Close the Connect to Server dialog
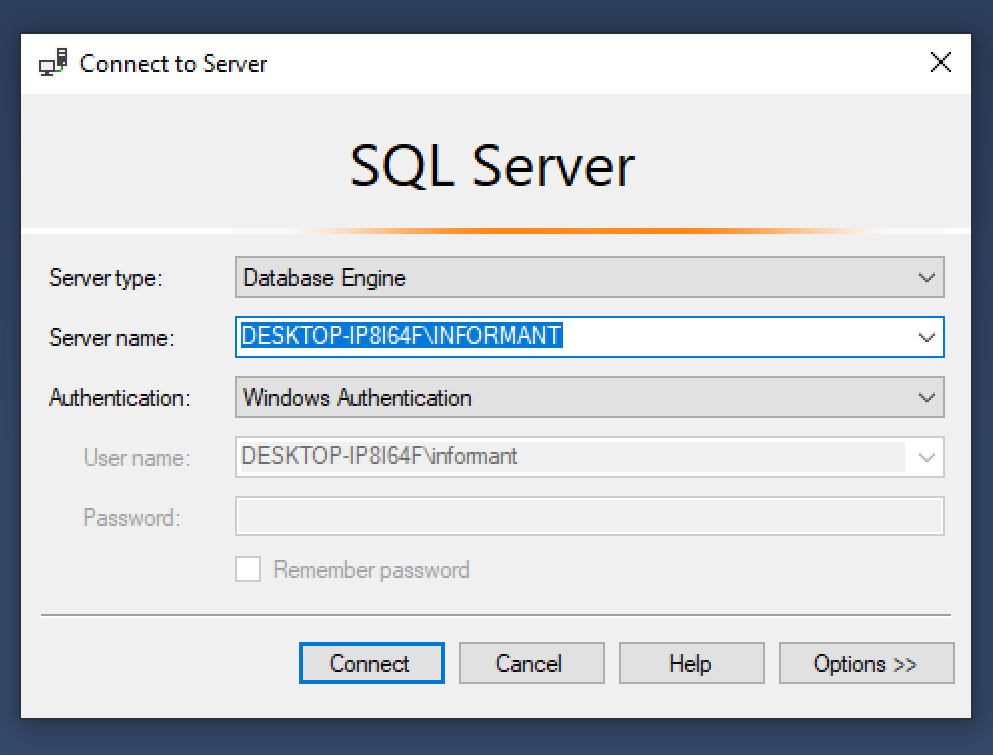993x755 pixels. (940, 63)
